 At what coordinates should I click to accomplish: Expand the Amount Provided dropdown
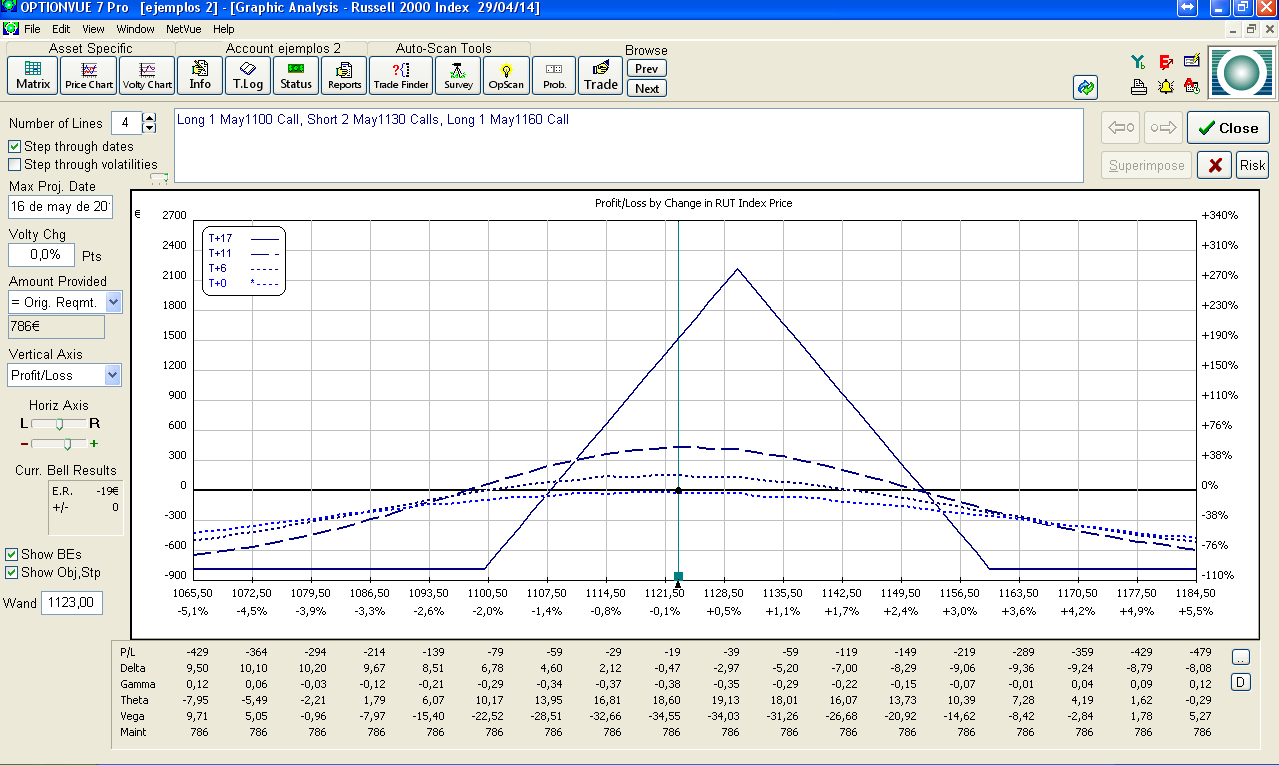coord(113,302)
